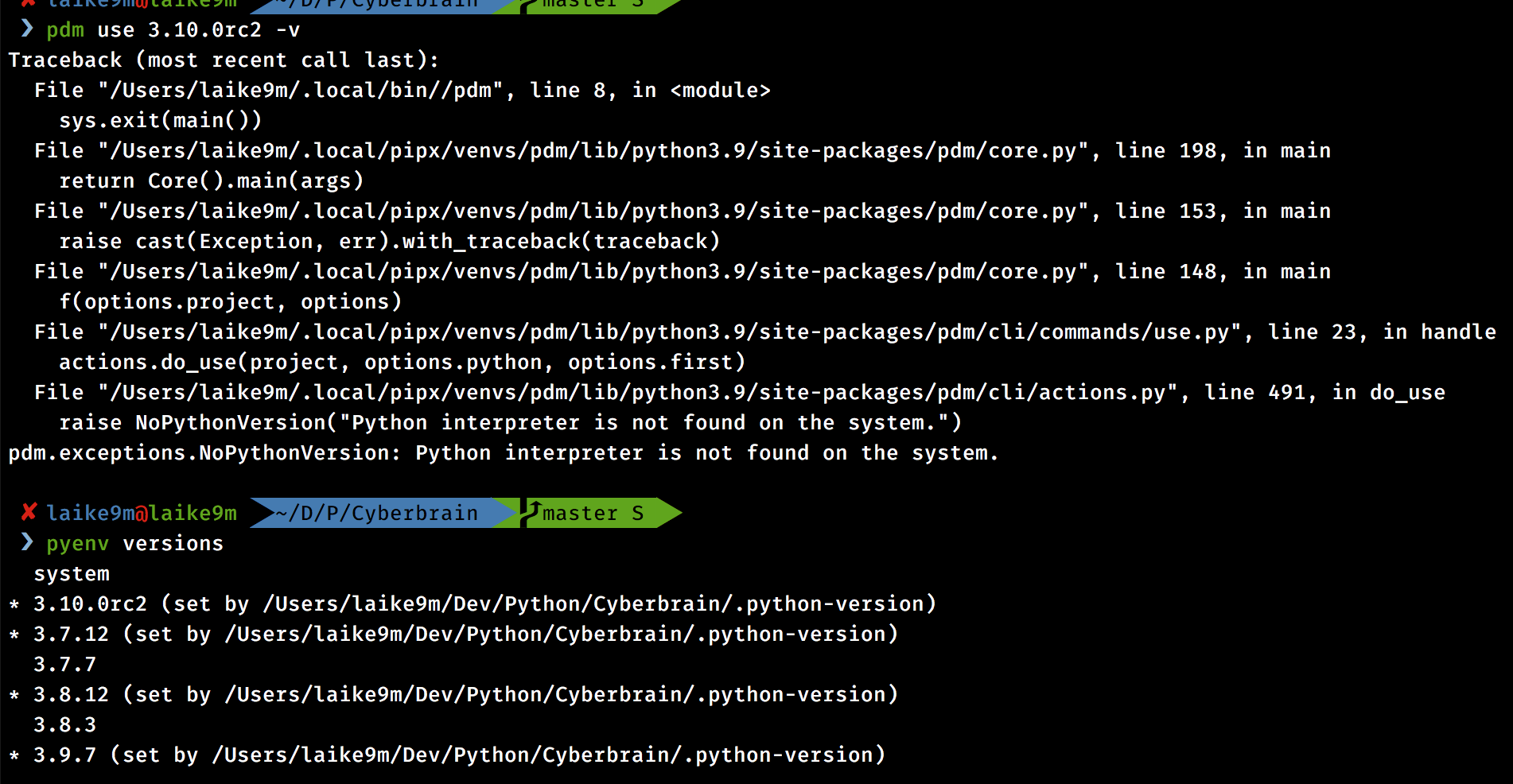Select the pyenv versions command text

(x=135, y=543)
